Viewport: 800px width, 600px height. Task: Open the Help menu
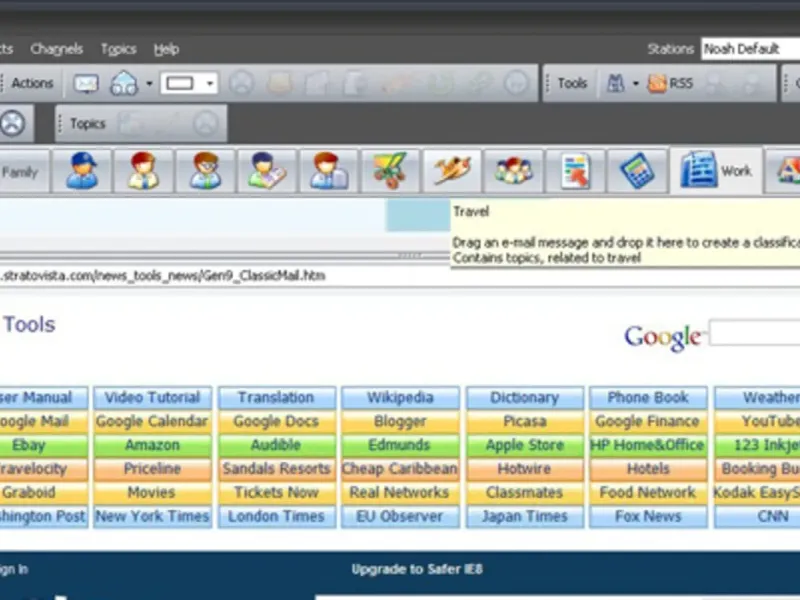(166, 49)
